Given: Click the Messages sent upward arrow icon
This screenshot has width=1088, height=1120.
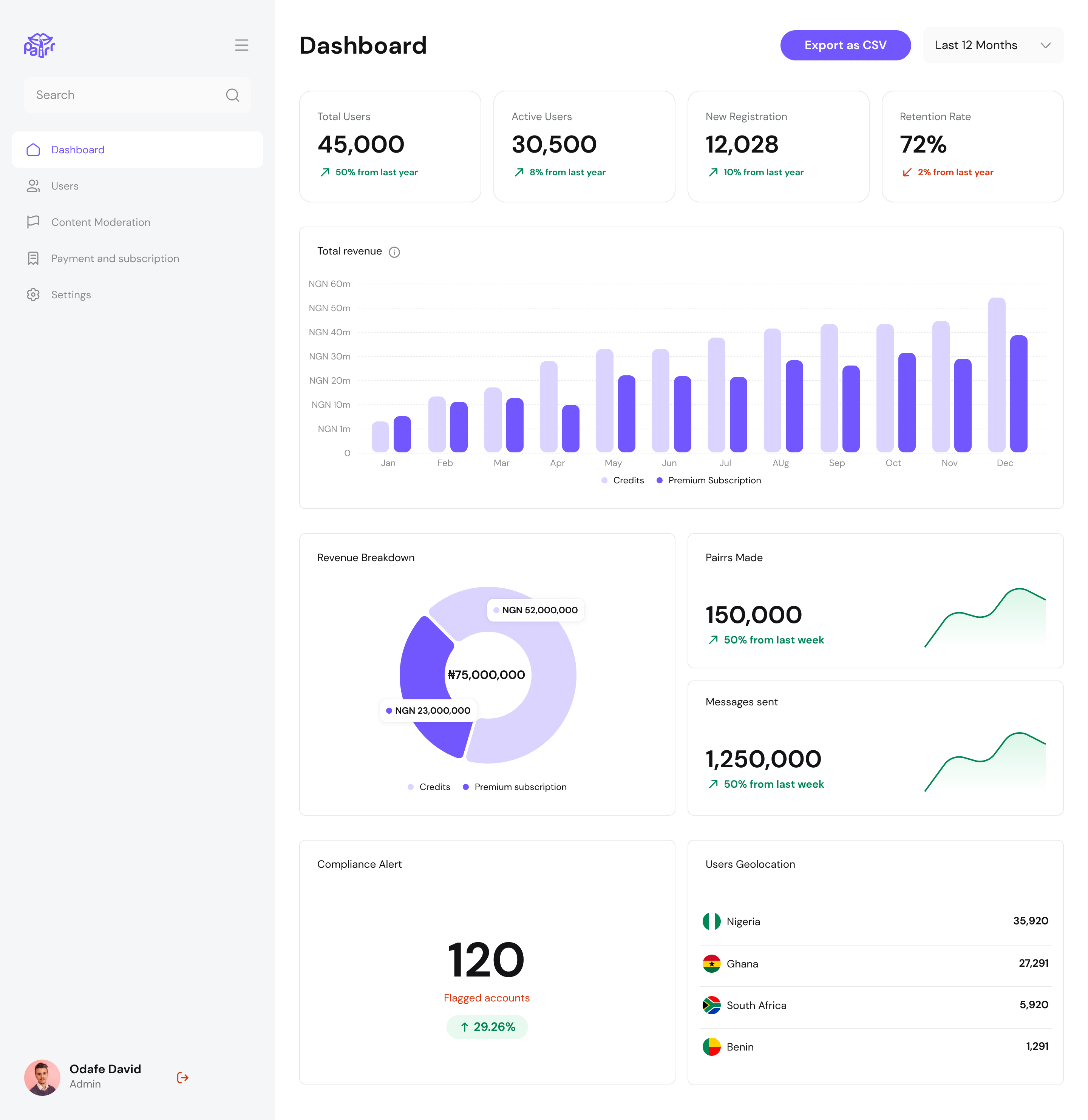Looking at the screenshot, I should pos(713,784).
